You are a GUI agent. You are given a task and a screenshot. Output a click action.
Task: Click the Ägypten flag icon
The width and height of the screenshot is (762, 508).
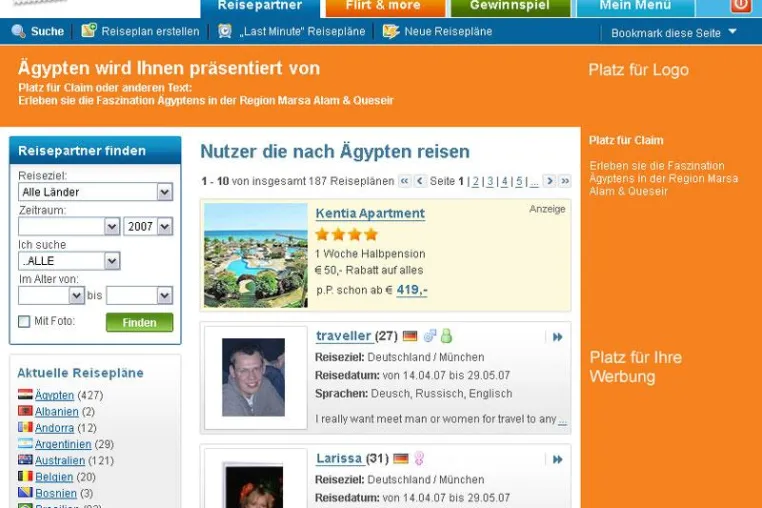click(25, 394)
